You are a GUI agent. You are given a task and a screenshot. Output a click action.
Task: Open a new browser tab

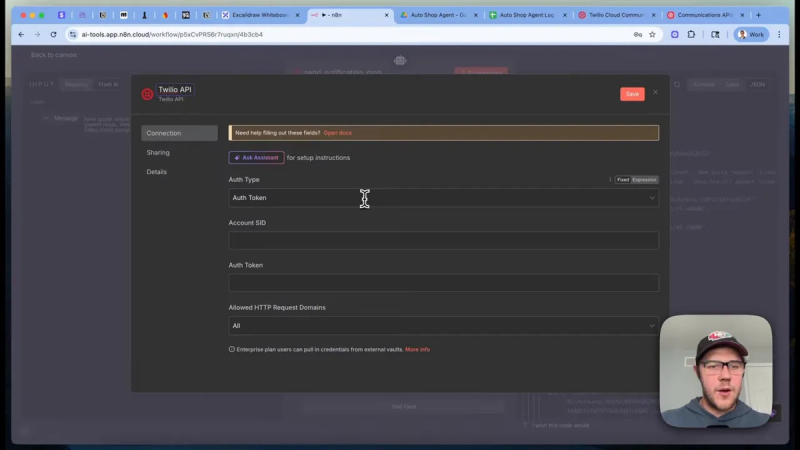[x=759, y=15]
